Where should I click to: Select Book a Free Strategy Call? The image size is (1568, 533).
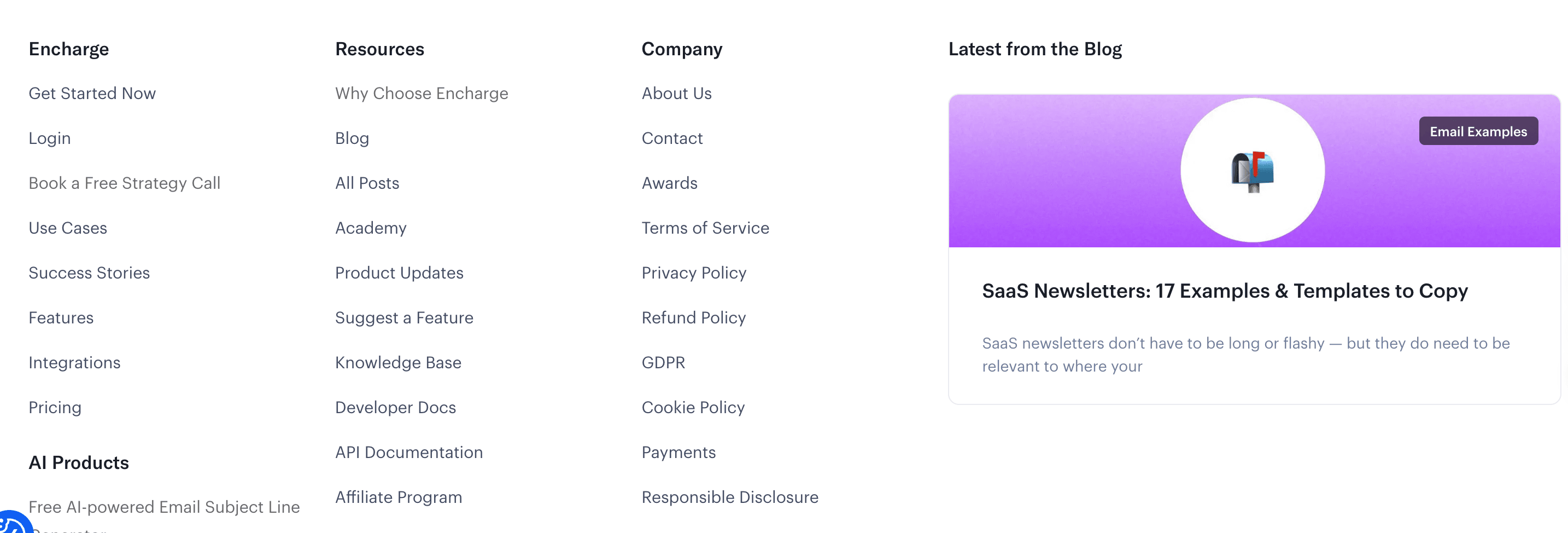tap(124, 183)
